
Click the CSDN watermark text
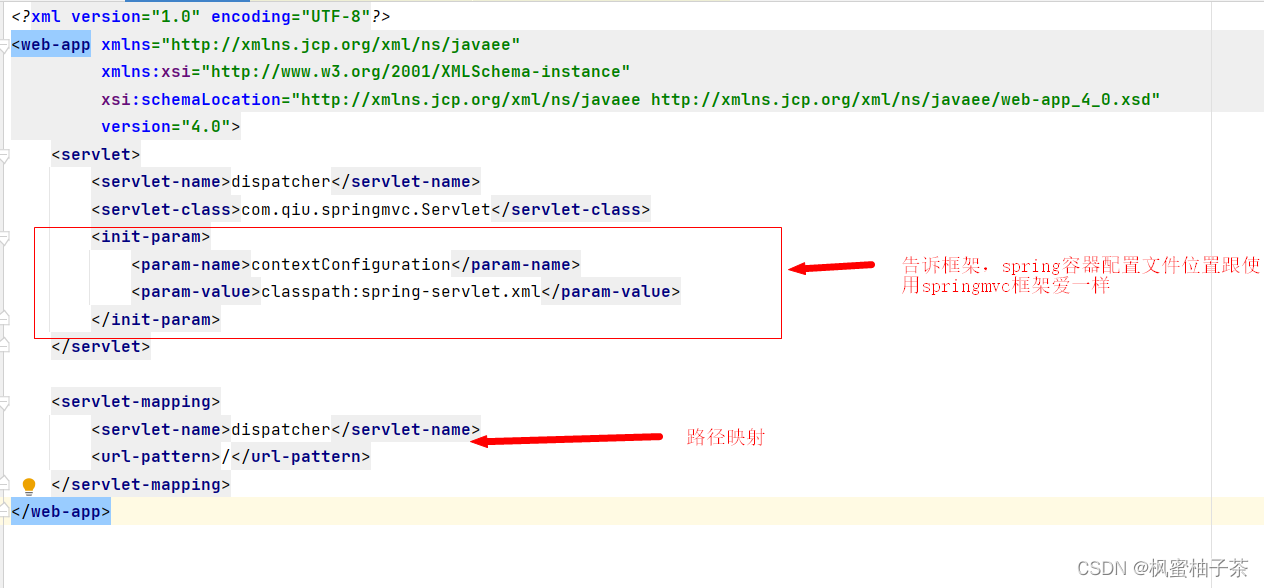(x=1161, y=567)
